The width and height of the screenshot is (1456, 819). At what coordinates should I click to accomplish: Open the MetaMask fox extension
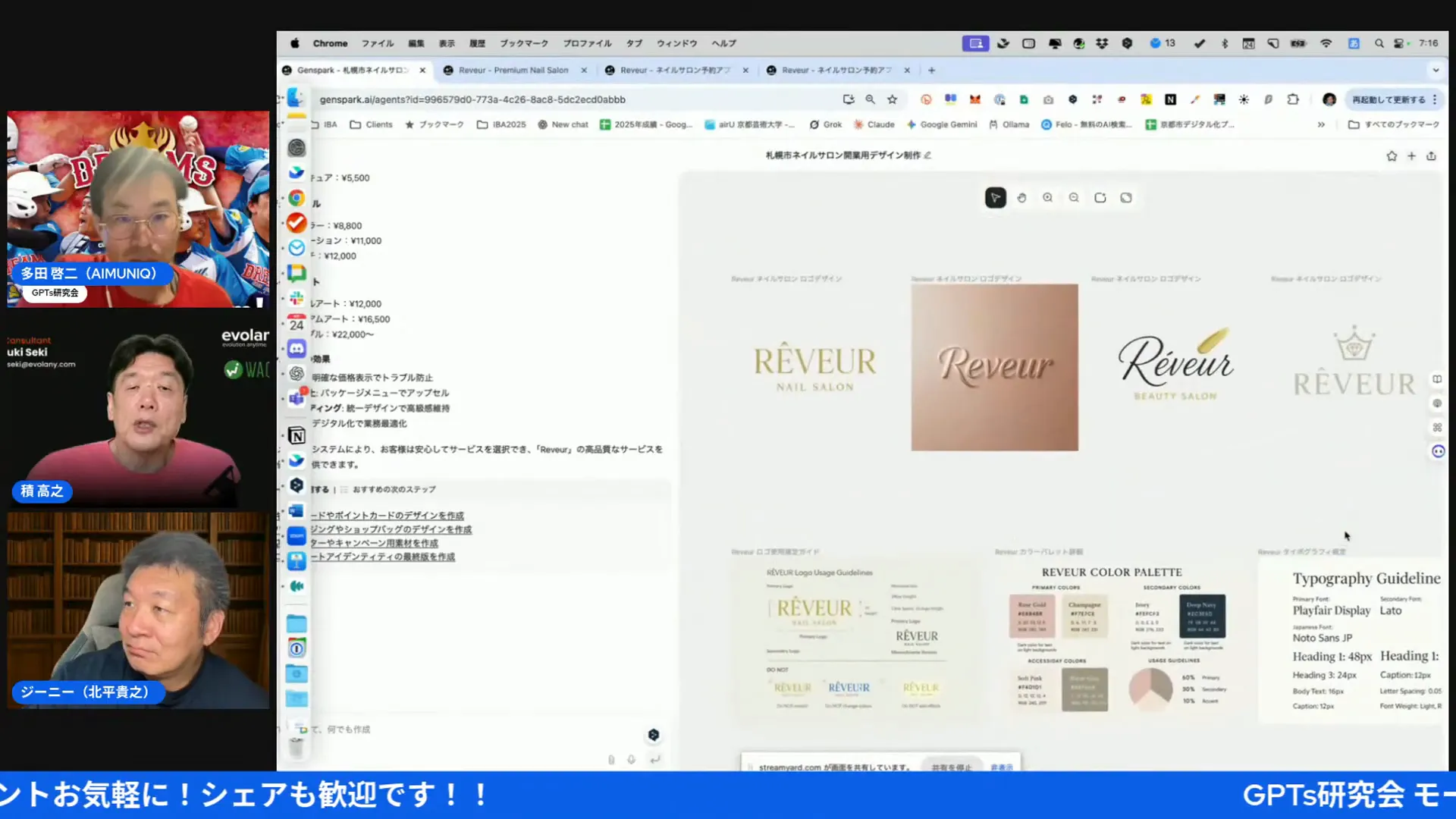(975, 99)
